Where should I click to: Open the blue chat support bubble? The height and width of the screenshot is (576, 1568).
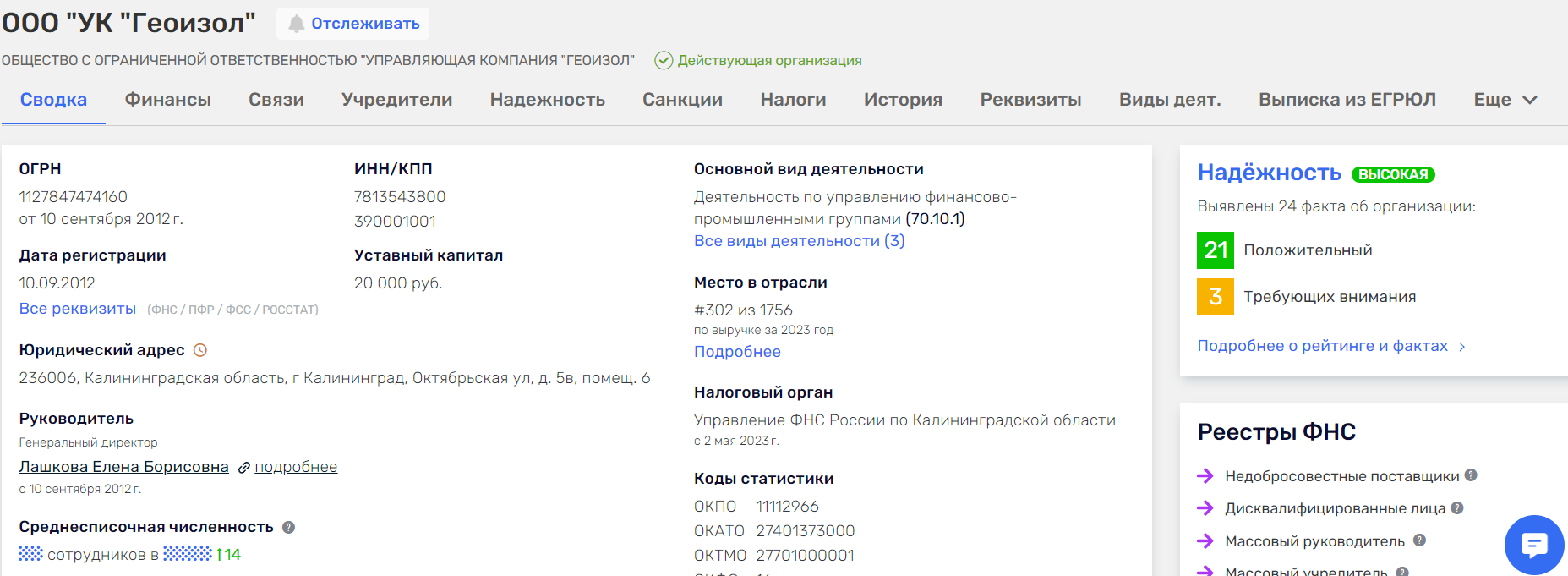tap(1534, 545)
